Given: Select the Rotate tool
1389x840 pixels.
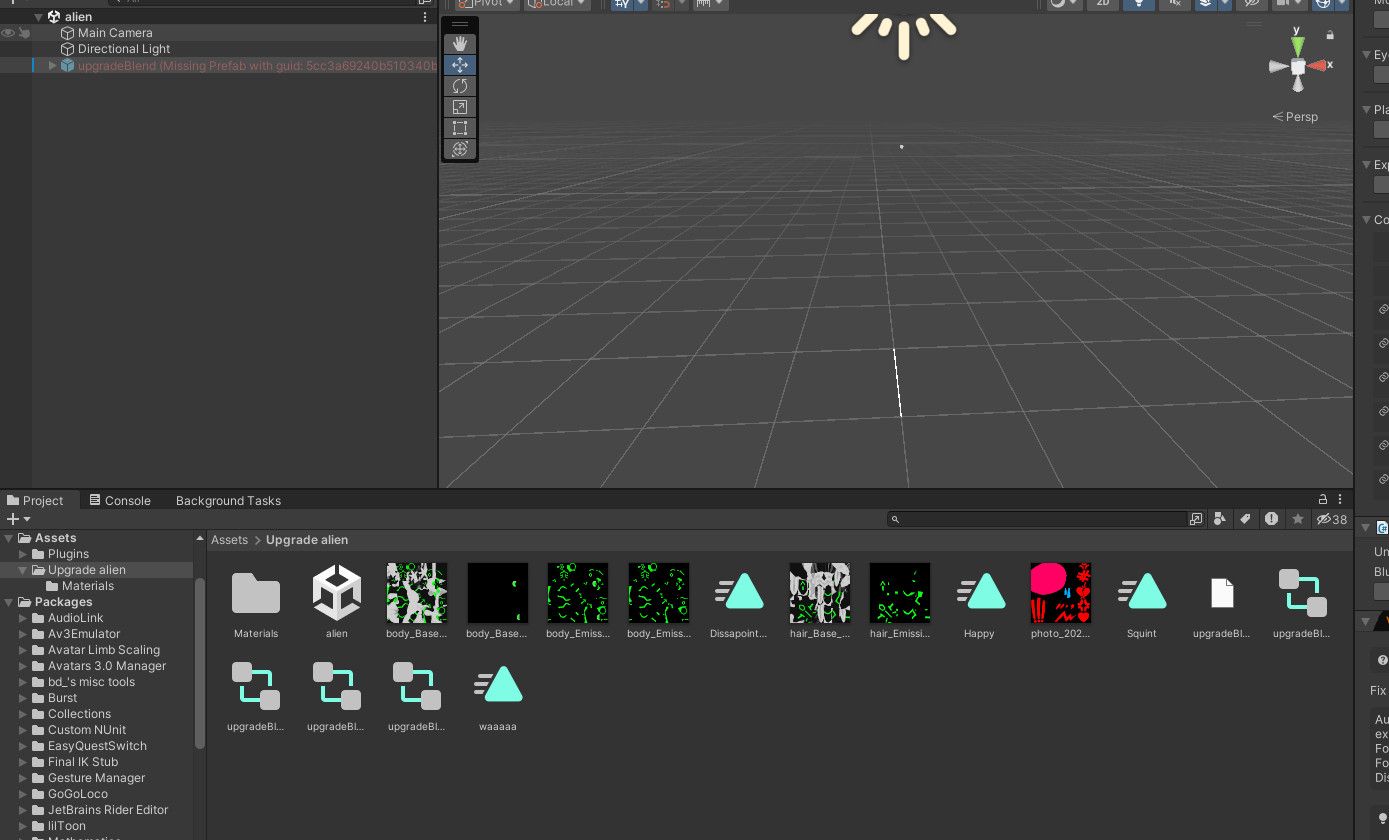Looking at the screenshot, I should [x=460, y=86].
